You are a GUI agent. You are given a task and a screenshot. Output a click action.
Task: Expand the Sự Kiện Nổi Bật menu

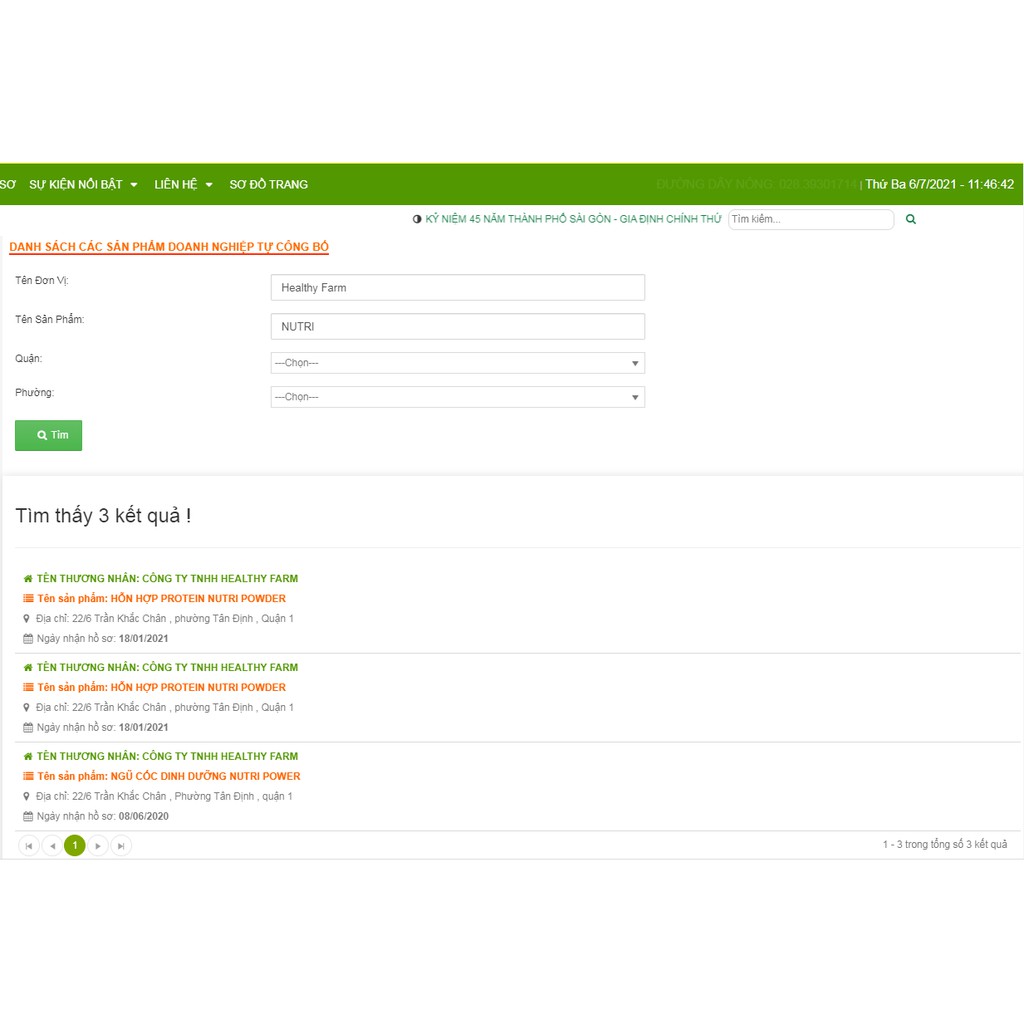(x=83, y=185)
